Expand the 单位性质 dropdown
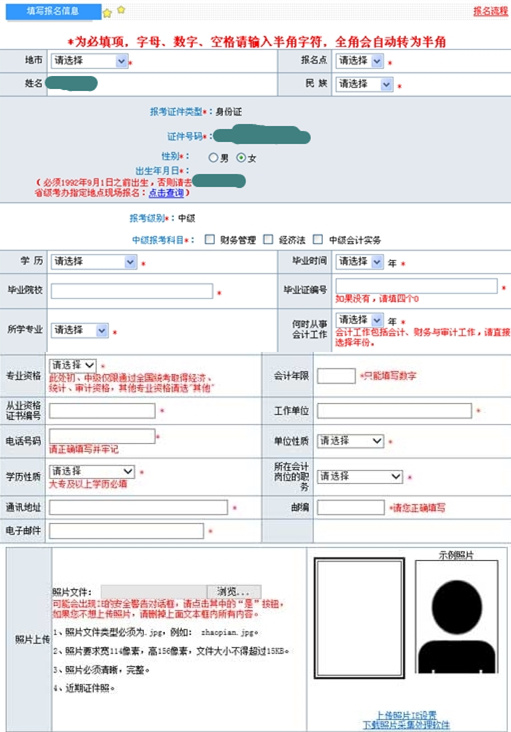The width and height of the screenshot is (511, 732). click(350, 441)
